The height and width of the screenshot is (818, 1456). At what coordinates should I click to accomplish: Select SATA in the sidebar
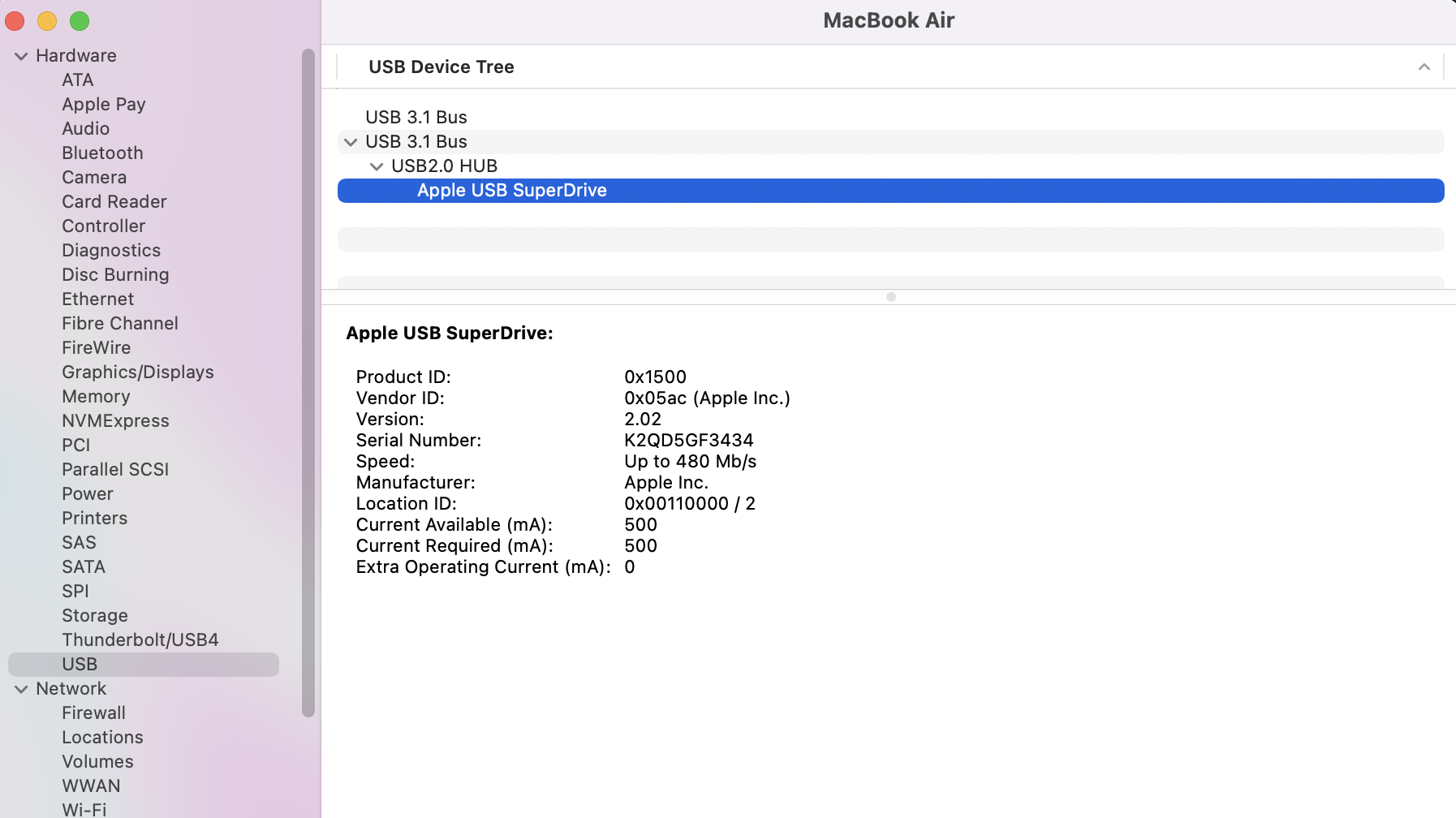pyautogui.click(x=84, y=567)
